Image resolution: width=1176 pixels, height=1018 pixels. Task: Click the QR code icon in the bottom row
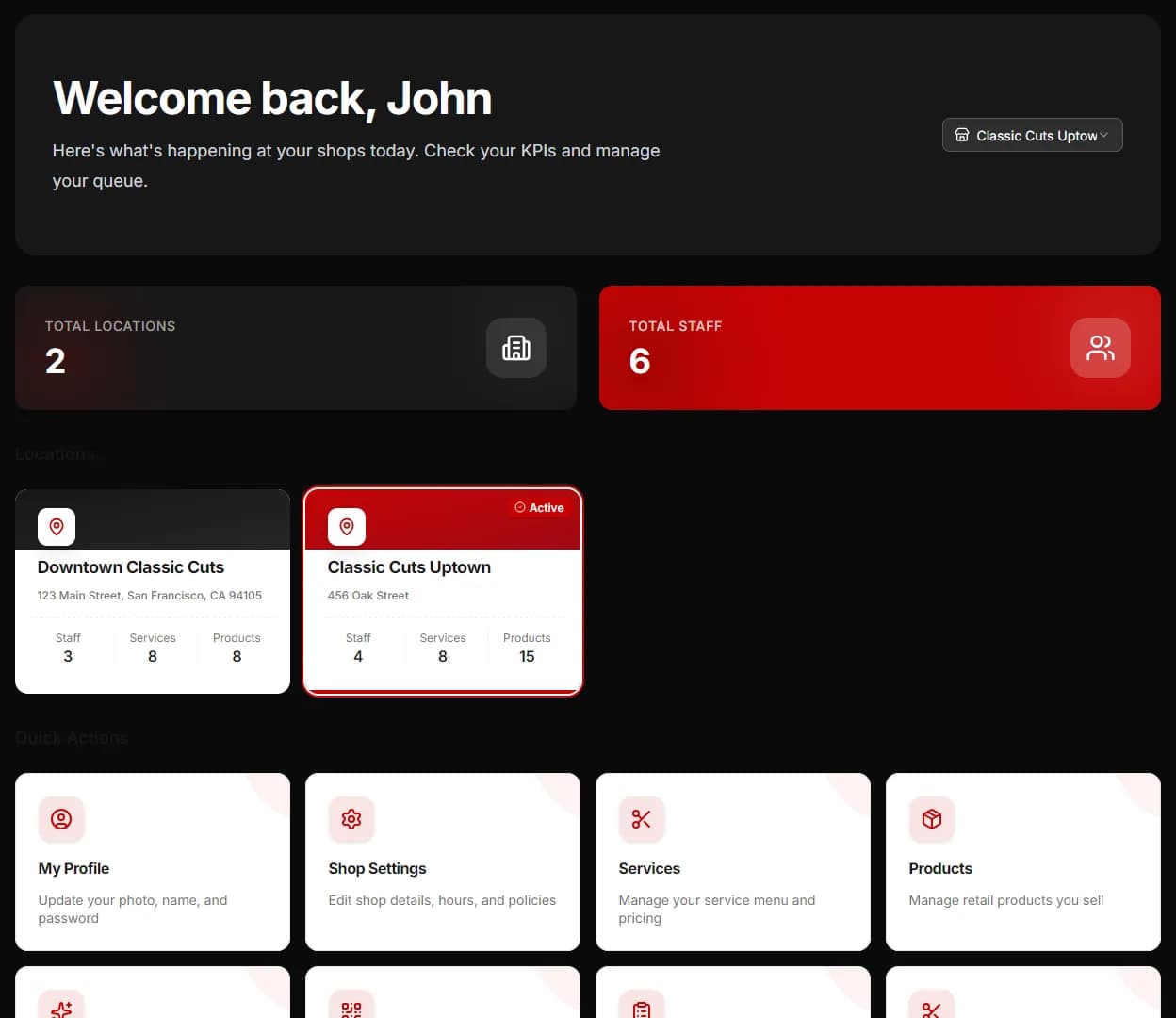pos(351,1008)
